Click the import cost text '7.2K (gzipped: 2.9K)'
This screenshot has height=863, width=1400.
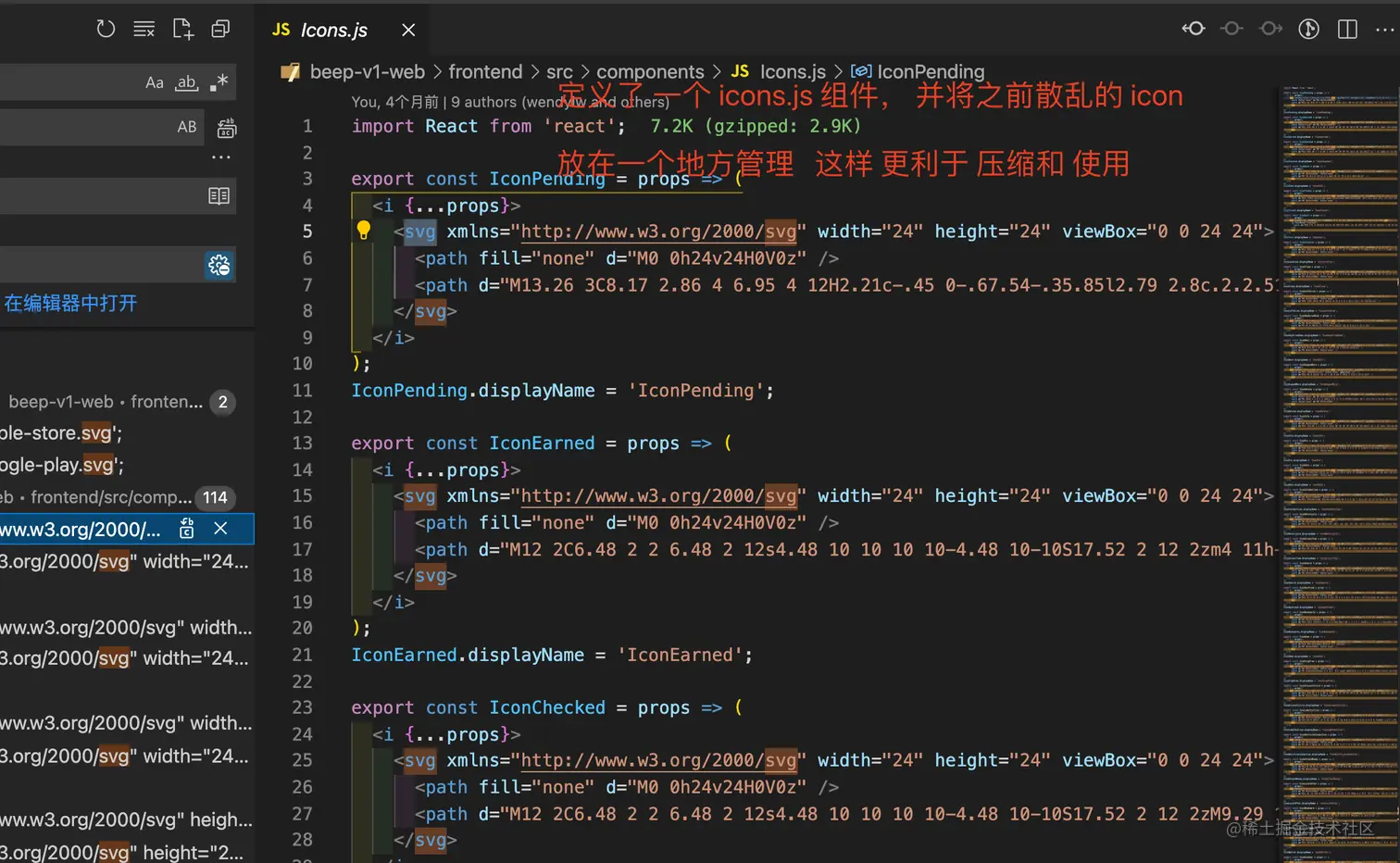(x=756, y=126)
